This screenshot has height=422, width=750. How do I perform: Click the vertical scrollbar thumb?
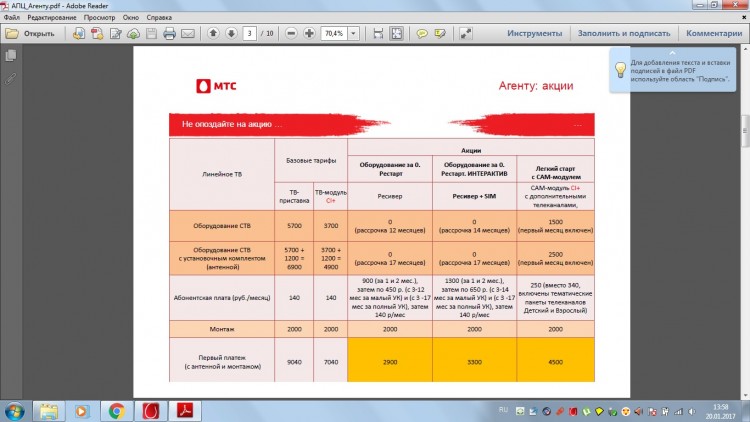(x=745, y=131)
